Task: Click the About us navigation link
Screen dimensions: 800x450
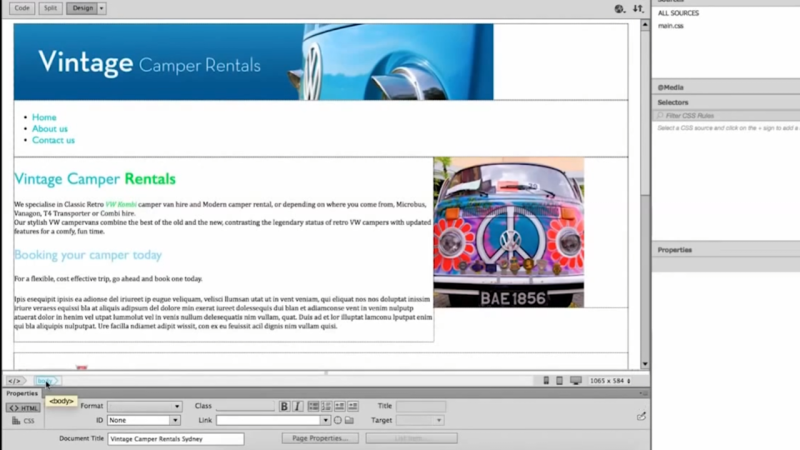Action: [x=49, y=129]
